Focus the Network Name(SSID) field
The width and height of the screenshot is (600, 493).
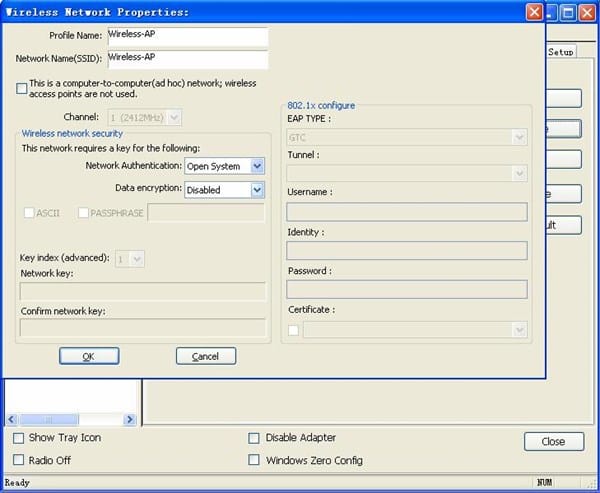(187, 59)
